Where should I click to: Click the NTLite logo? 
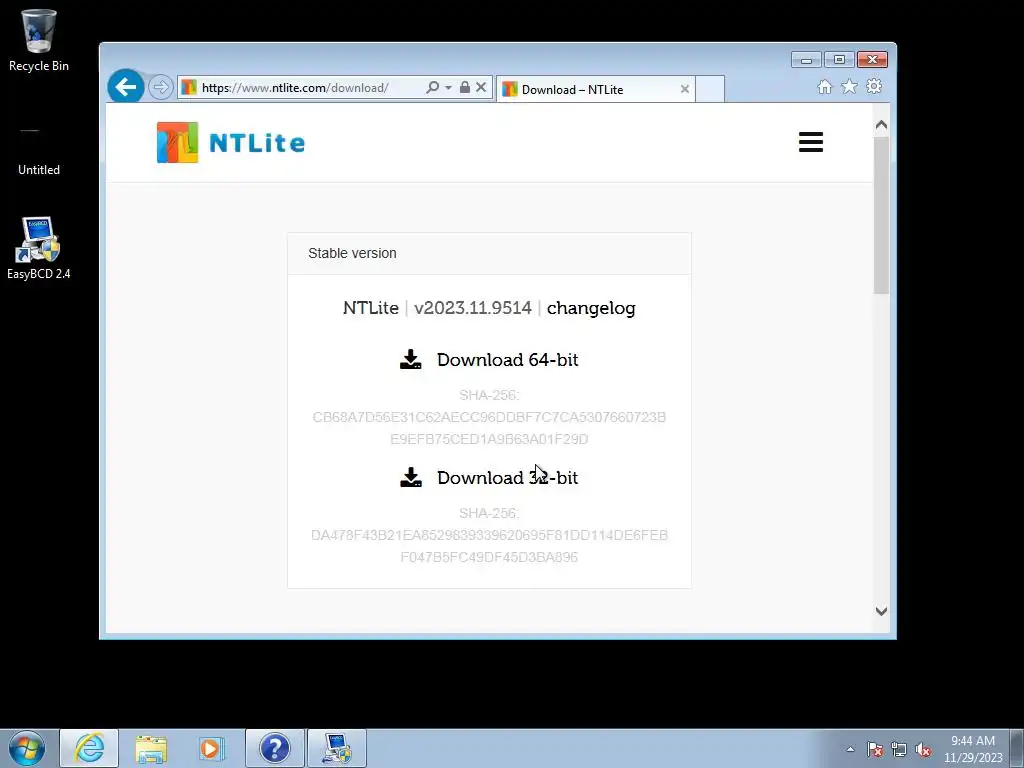(231, 142)
